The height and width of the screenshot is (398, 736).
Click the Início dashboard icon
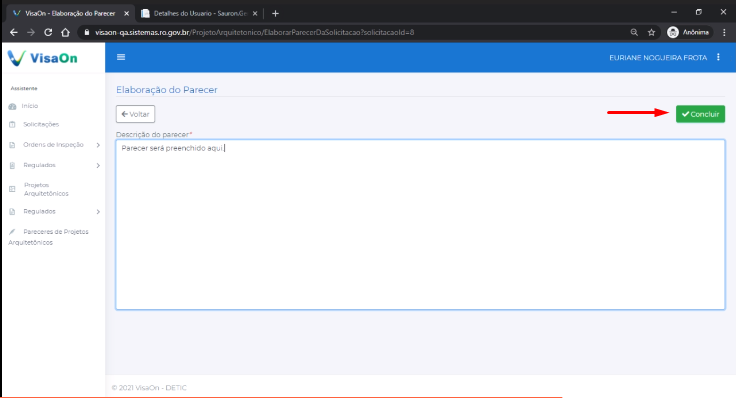(12, 107)
